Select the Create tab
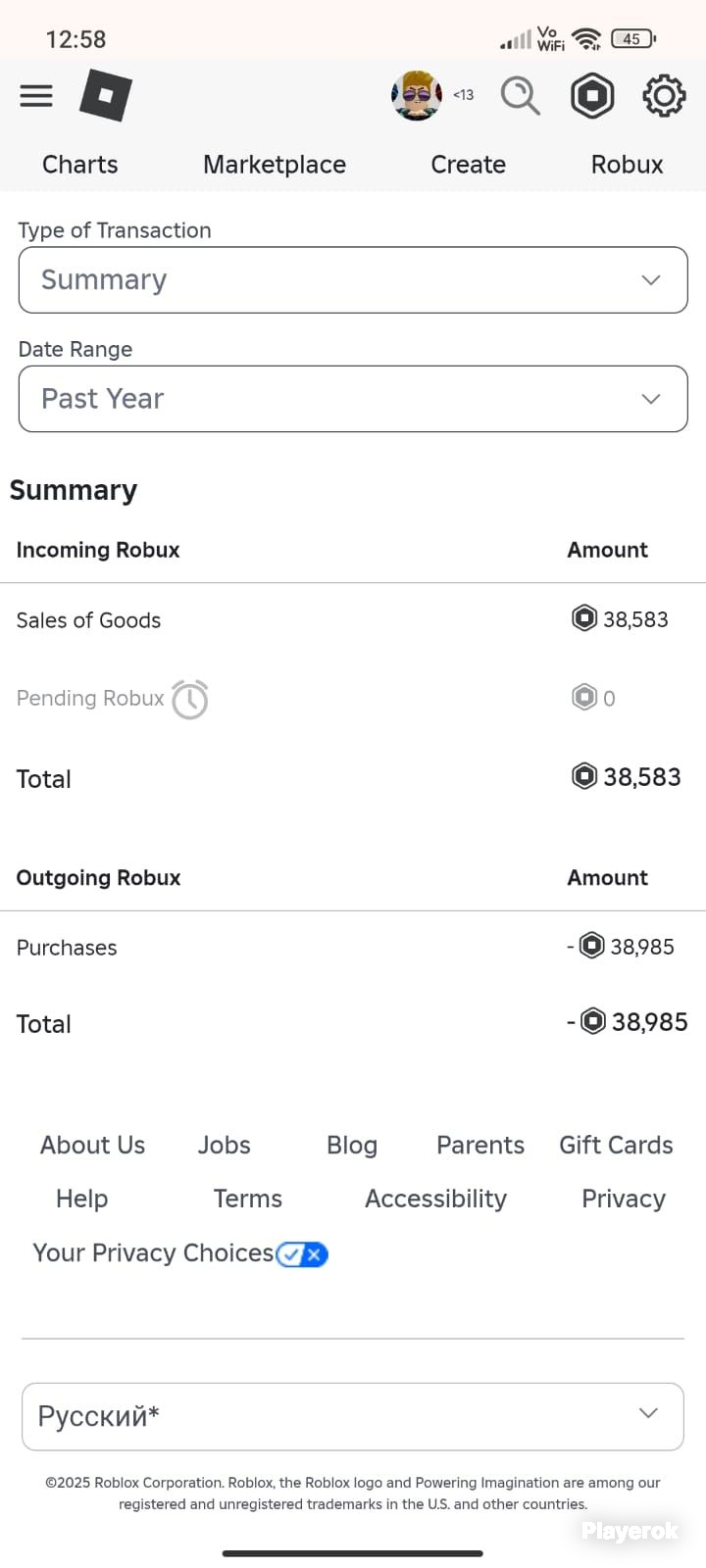 469,165
